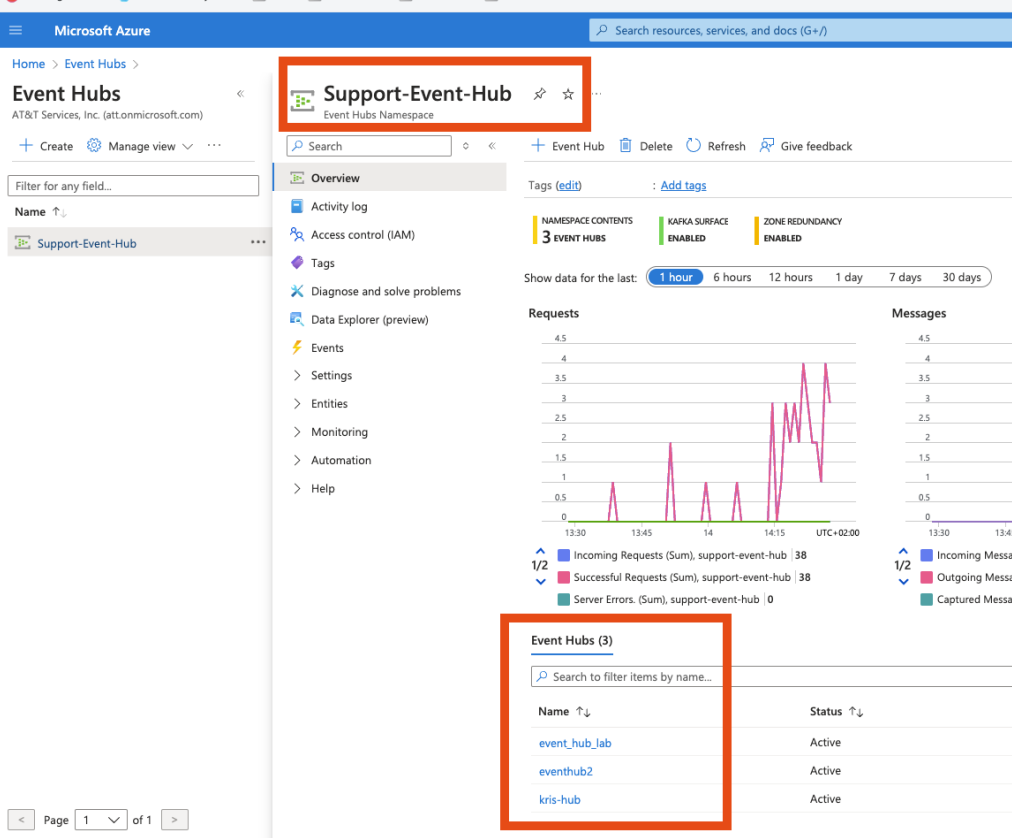This screenshot has height=838, width=1012.
Task: Open the ellipsis next to Manage view
Action: pos(214,145)
